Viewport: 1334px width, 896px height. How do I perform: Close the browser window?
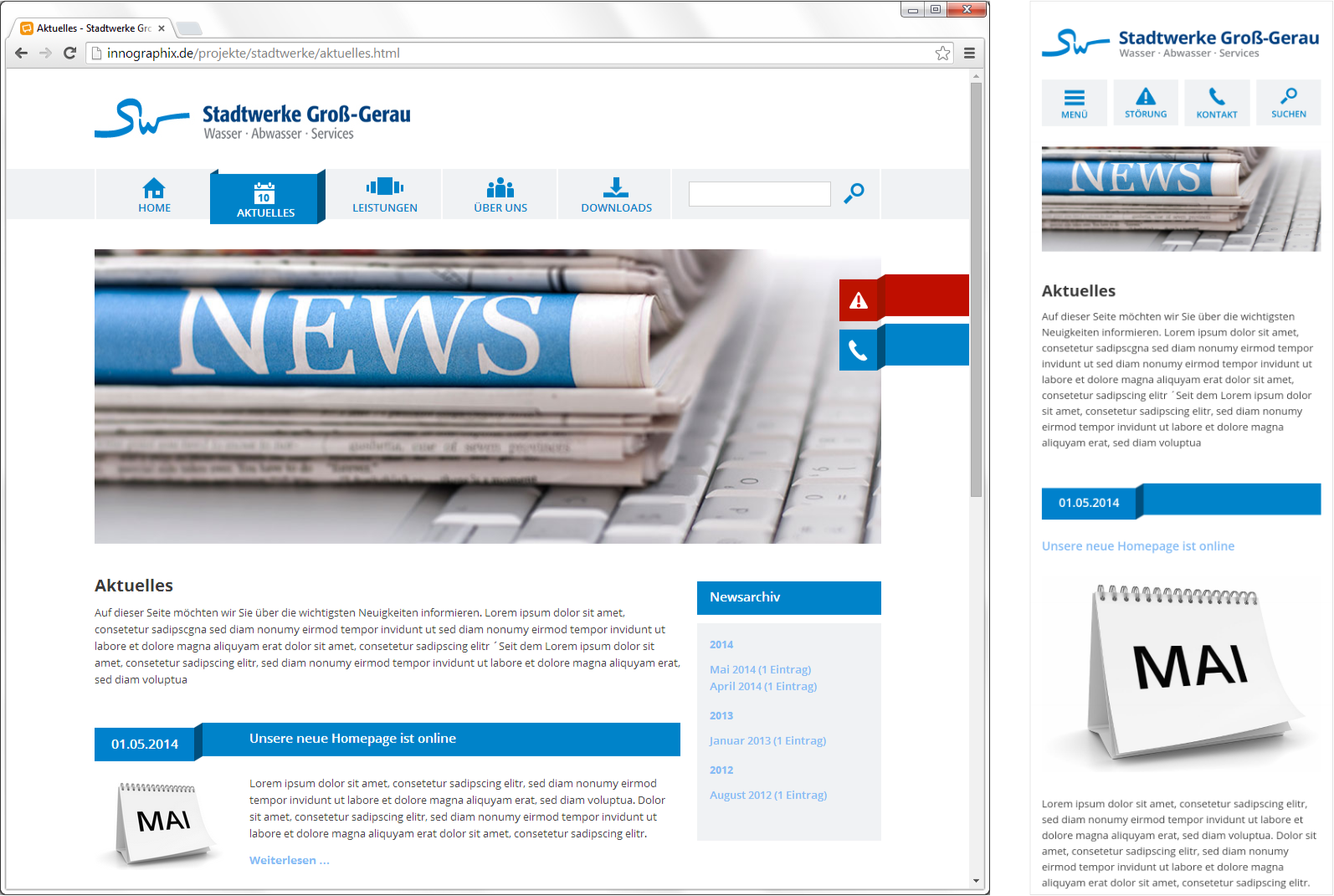point(967,10)
